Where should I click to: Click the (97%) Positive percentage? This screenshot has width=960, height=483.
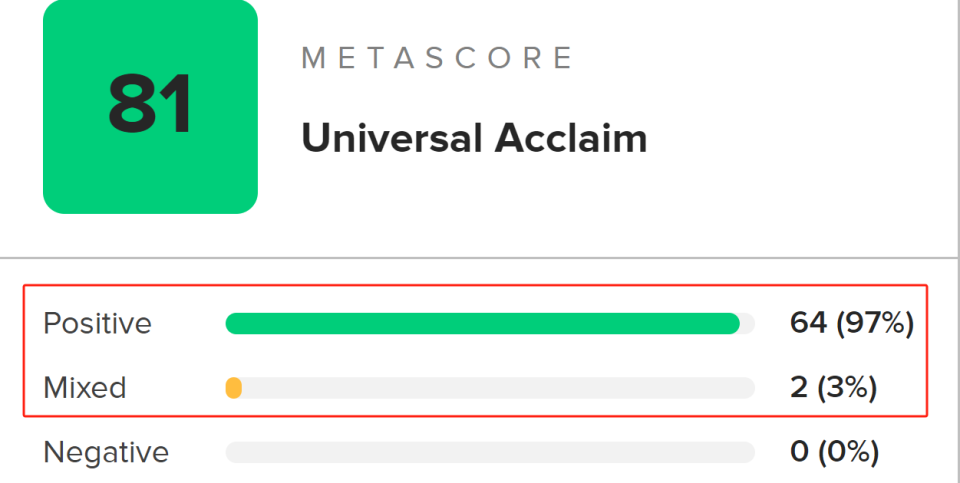pyautogui.click(x=874, y=323)
